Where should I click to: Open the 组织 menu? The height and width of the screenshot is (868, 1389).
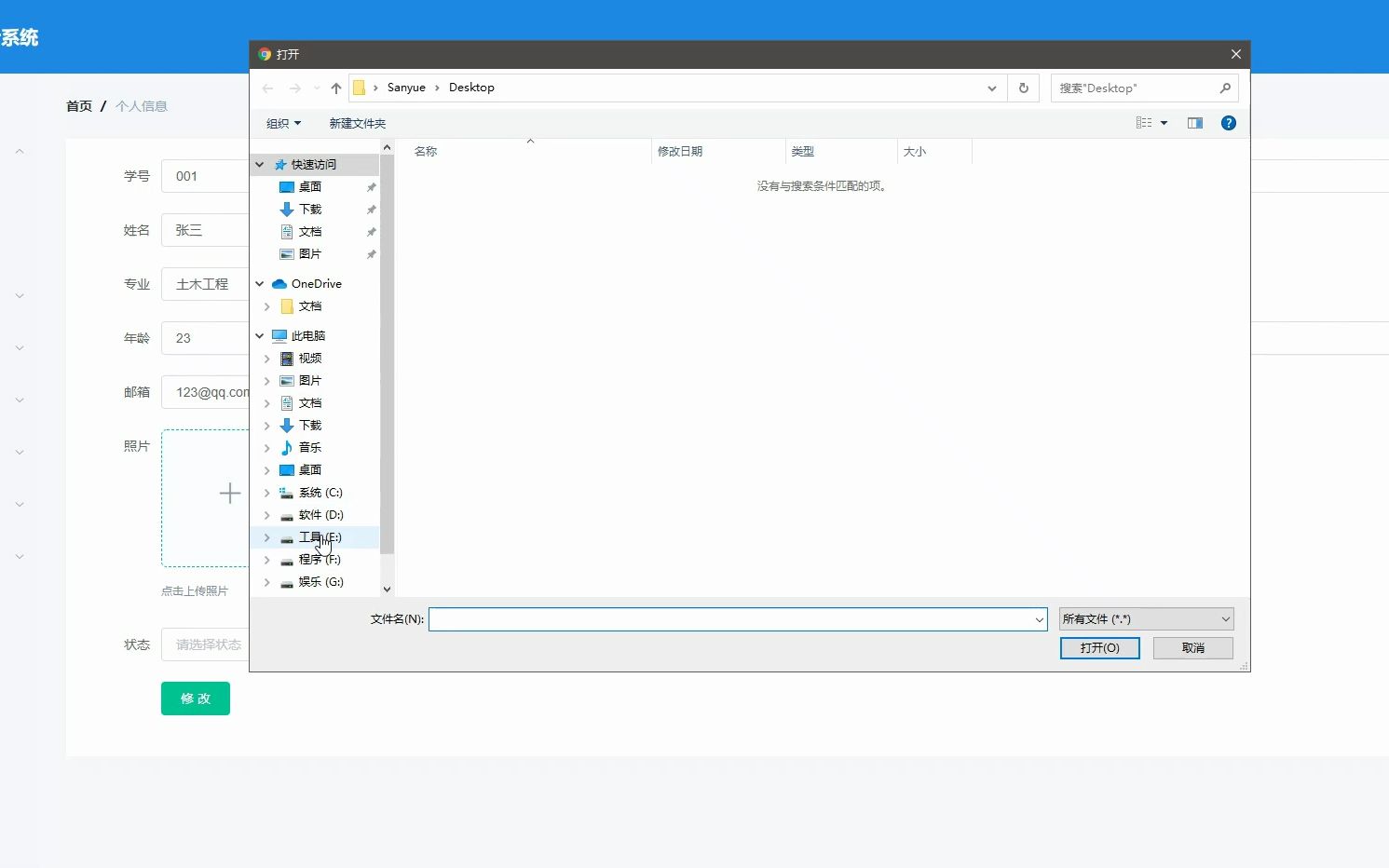pos(283,122)
